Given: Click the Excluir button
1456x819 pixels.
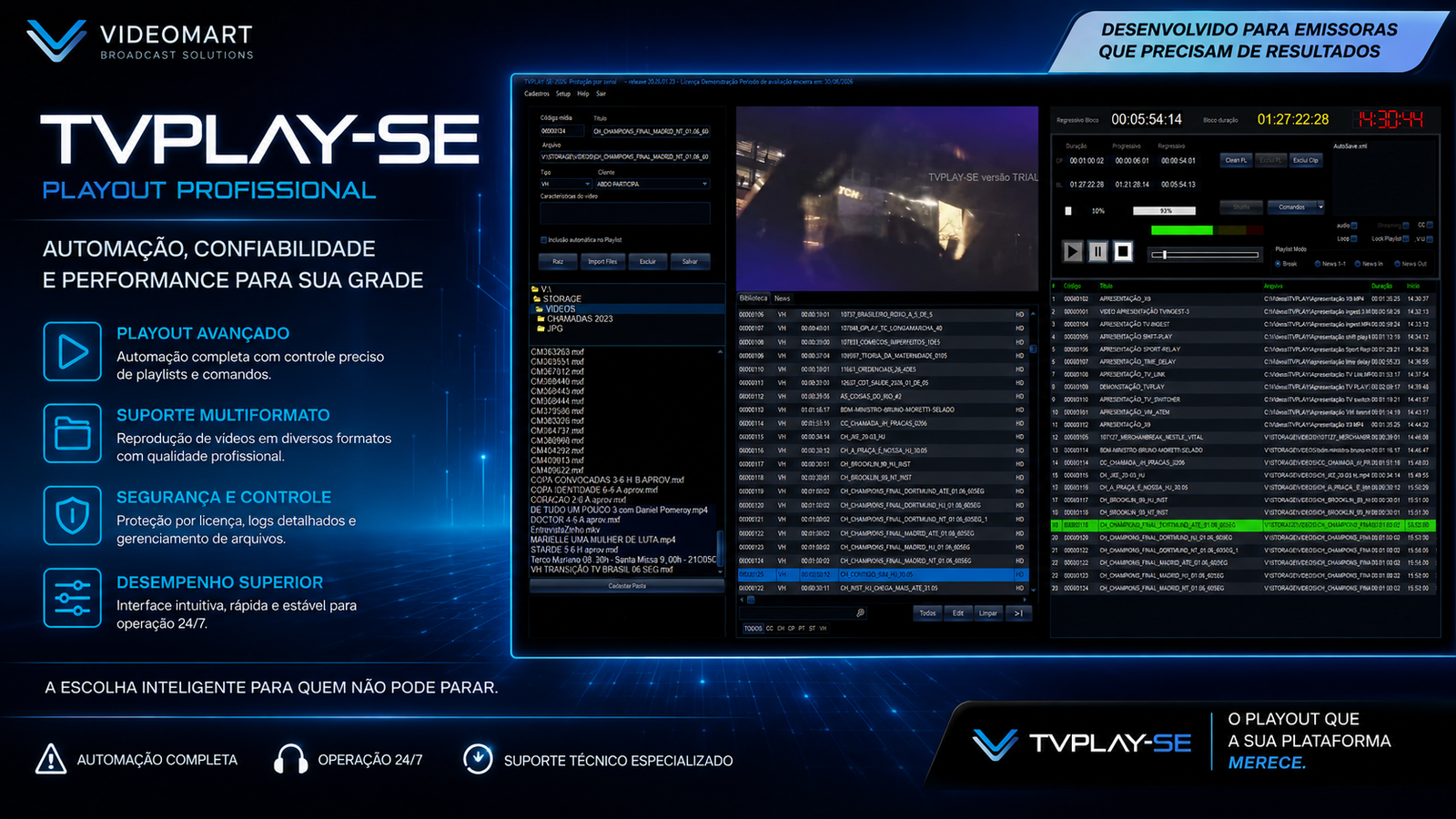Looking at the screenshot, I should pos(647,261).
